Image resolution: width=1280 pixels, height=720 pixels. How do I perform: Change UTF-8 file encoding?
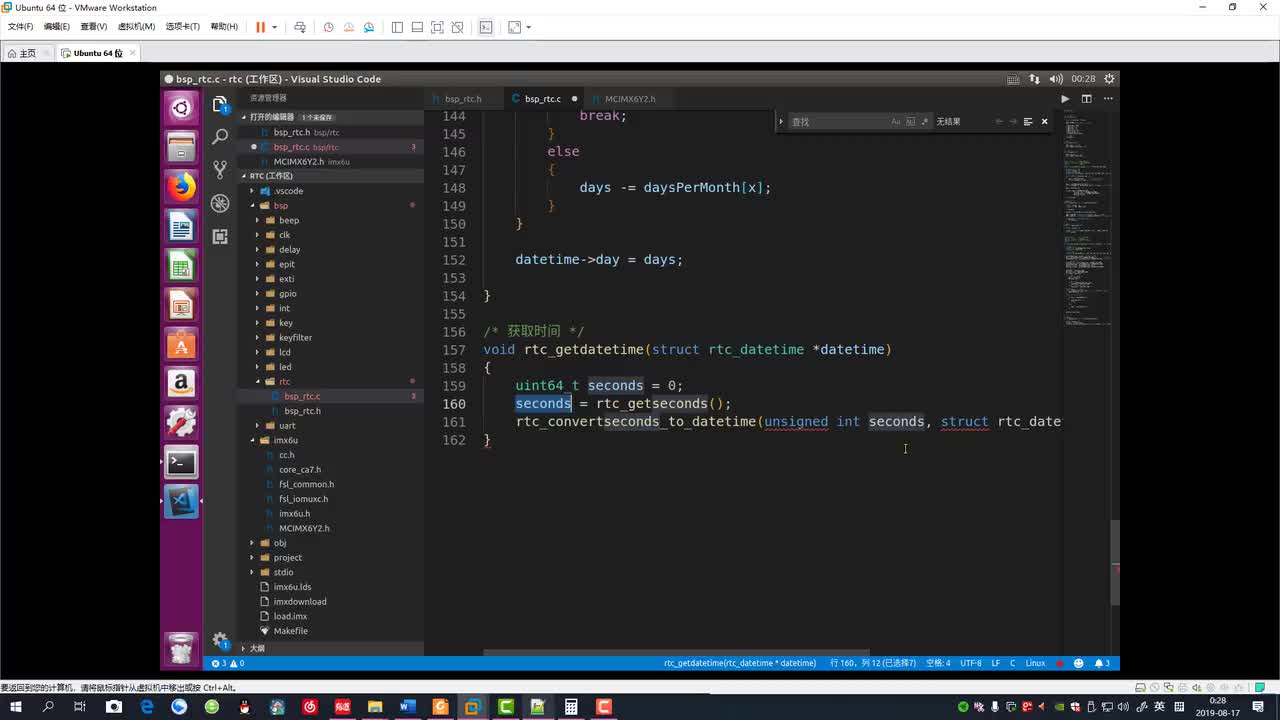click(x=971, y=663)
